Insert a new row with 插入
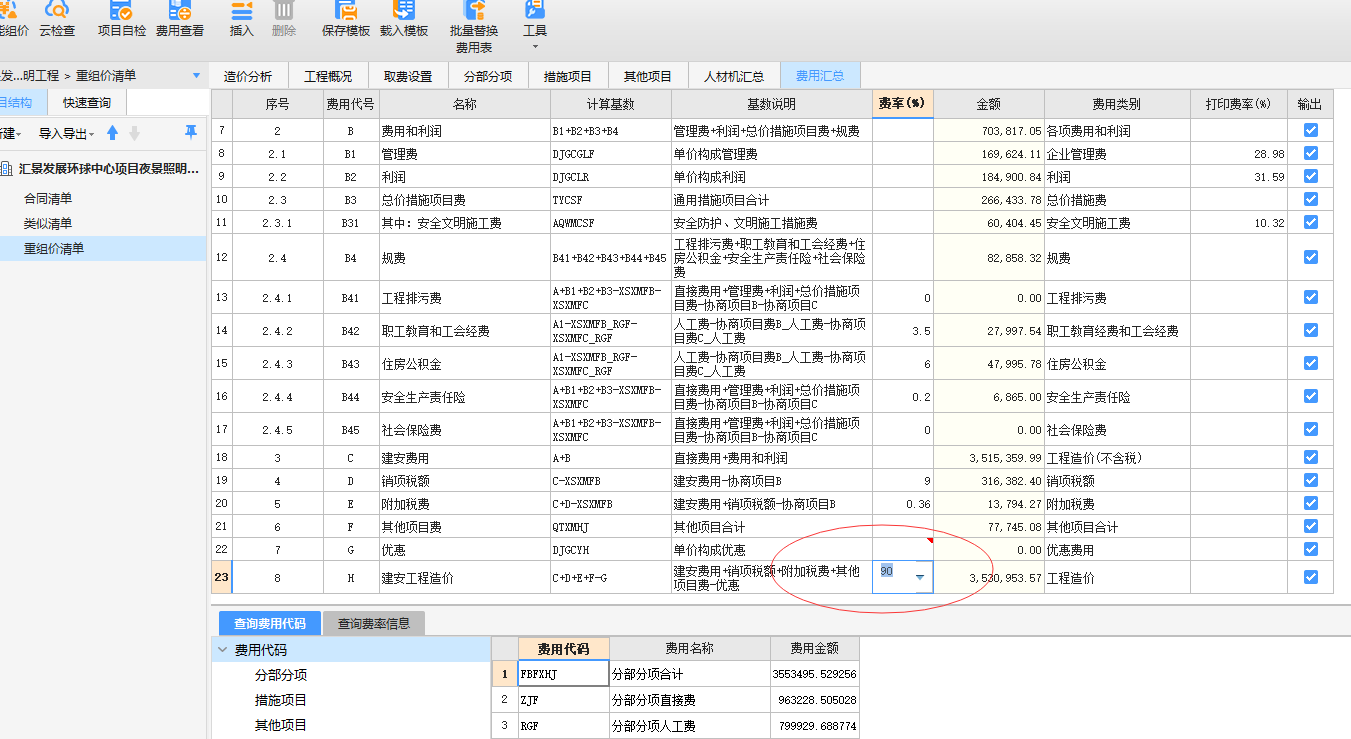This screenshot has height=739, width=1351. click(x=242, y=20)
